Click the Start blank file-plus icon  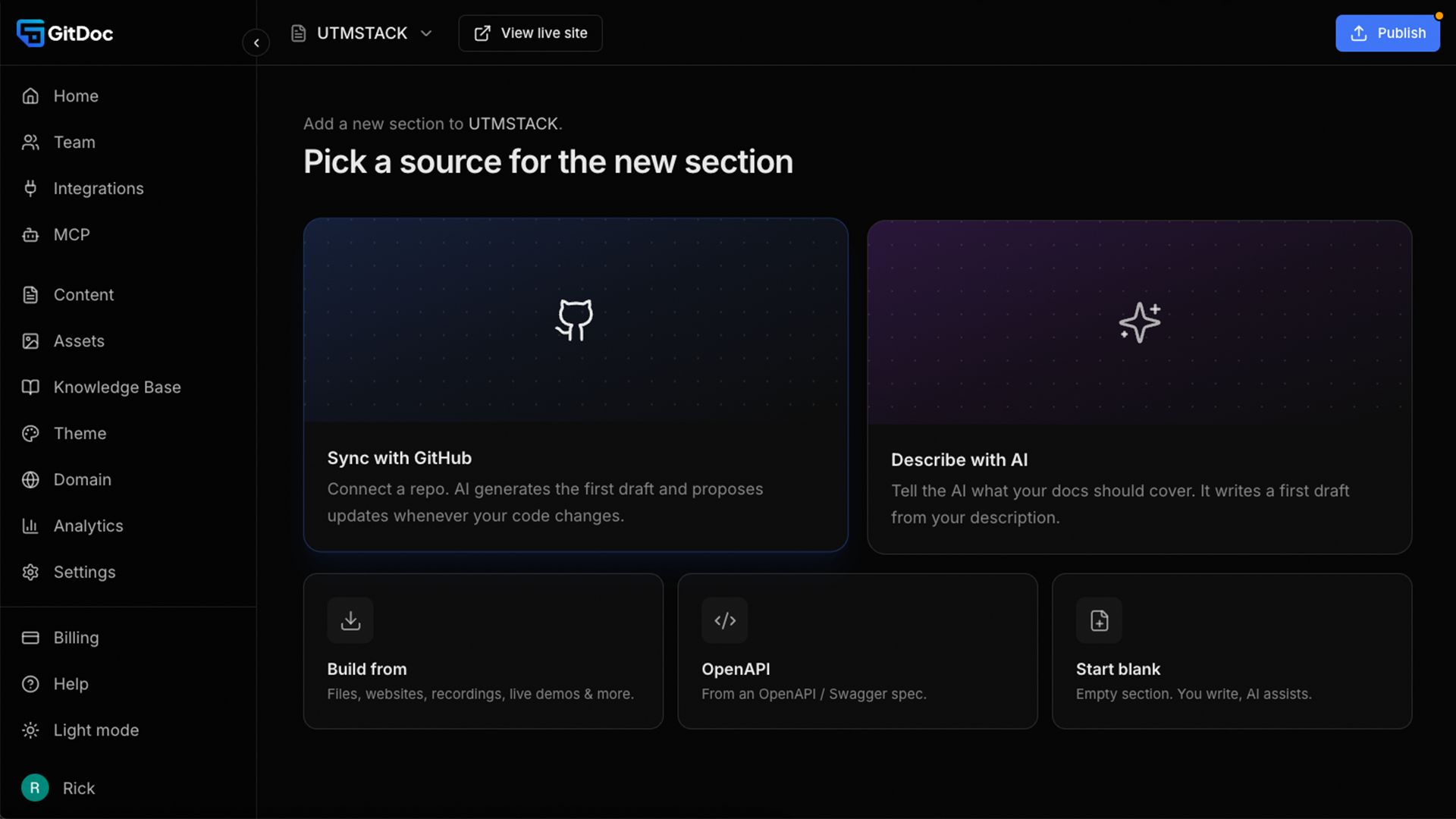pyautogui.click(x=1099, y=620)
